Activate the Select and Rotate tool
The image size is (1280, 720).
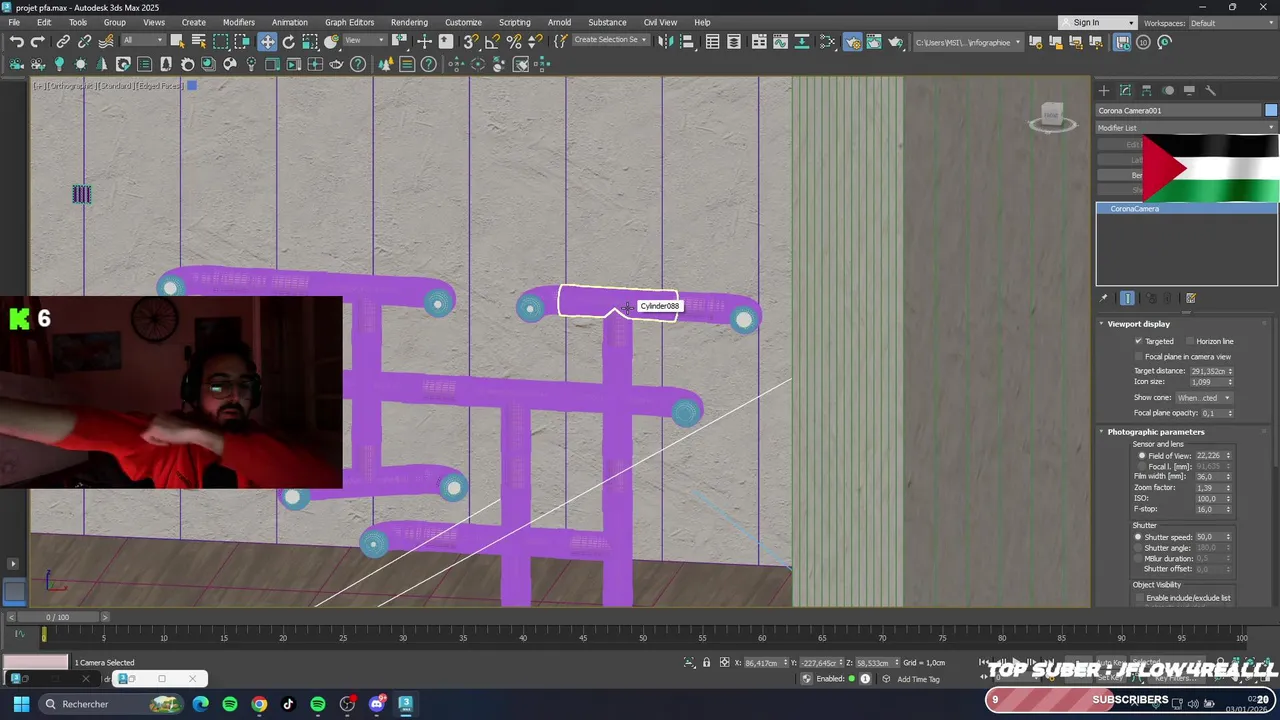click(x=289, y=41)
